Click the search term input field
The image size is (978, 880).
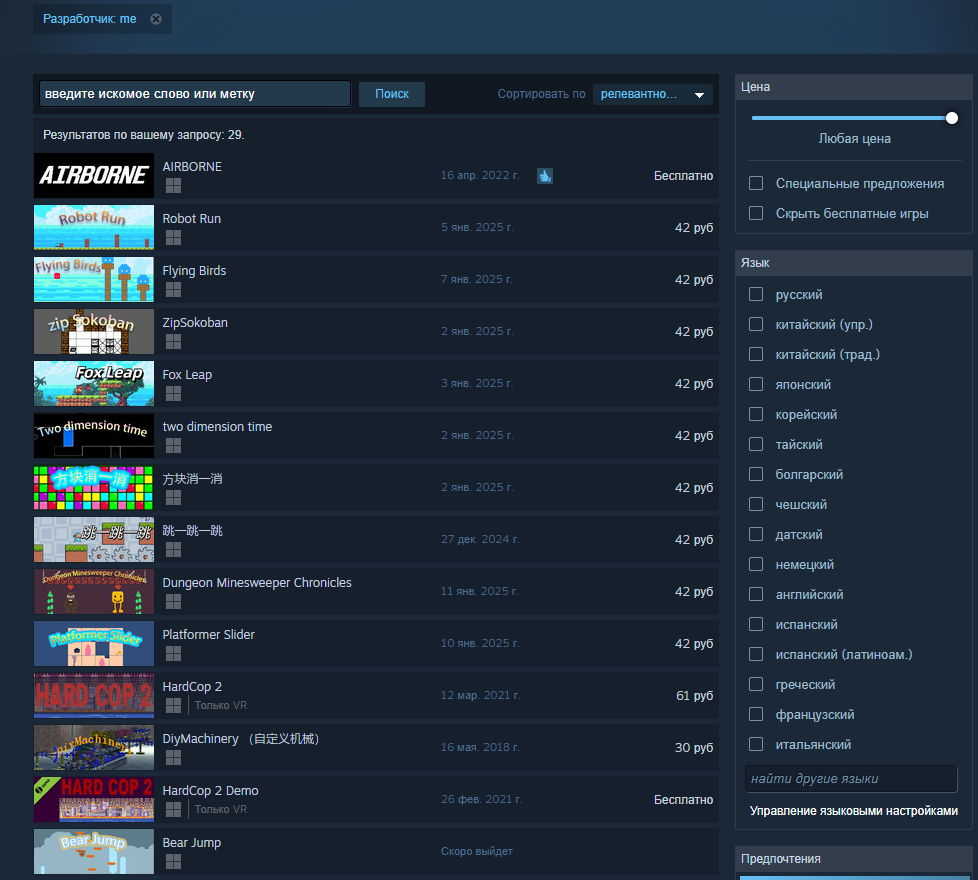point(195,94)
